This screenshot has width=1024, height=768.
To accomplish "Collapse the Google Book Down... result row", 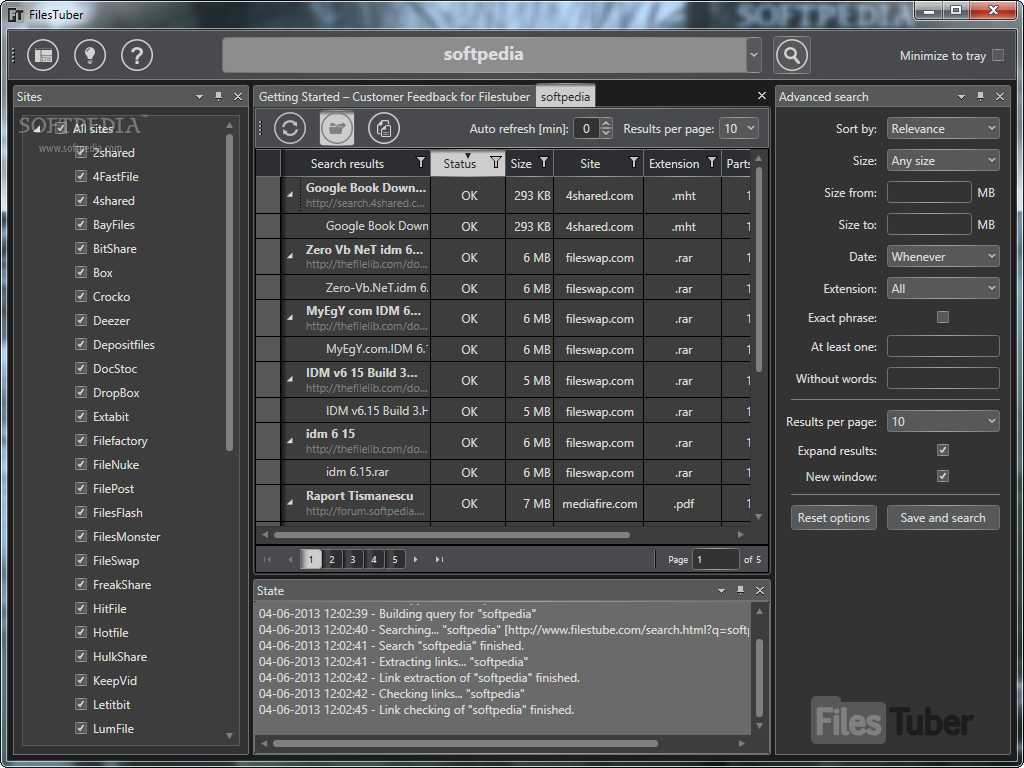I will 290,195.
